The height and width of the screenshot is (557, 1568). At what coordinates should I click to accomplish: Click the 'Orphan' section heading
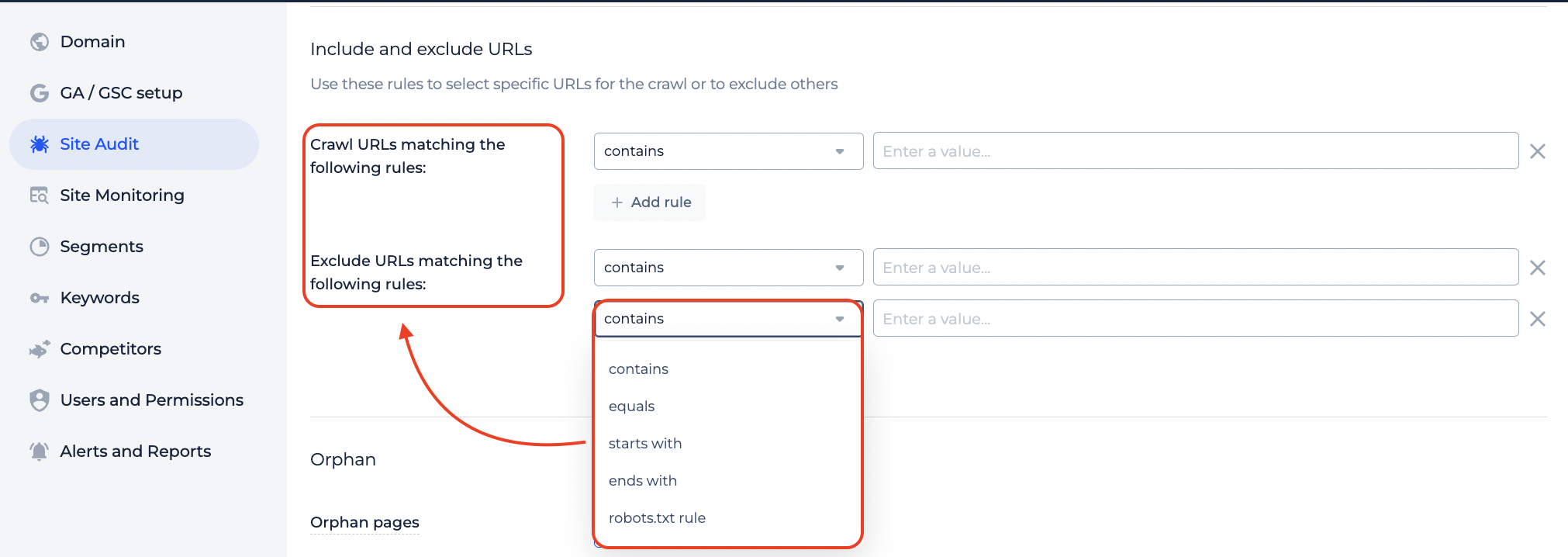[343, 460]
